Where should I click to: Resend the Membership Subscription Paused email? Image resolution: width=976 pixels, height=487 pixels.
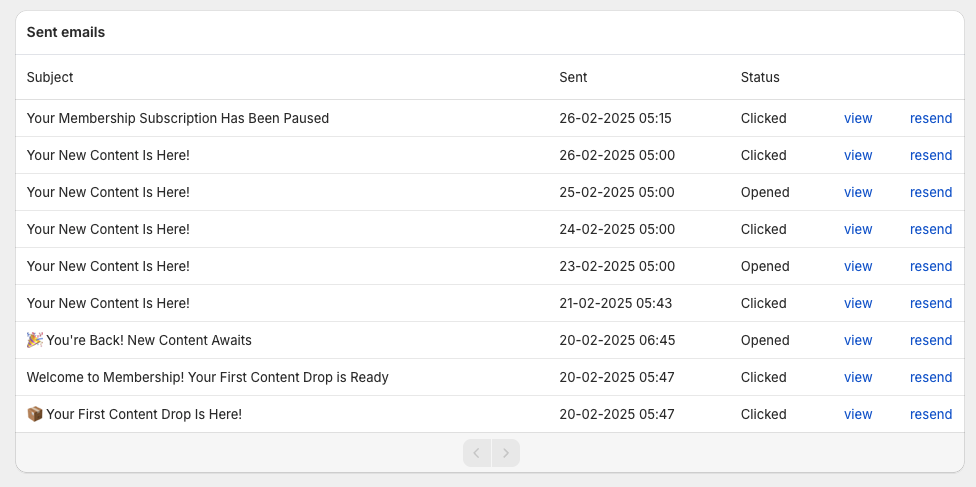click(930, 118)
